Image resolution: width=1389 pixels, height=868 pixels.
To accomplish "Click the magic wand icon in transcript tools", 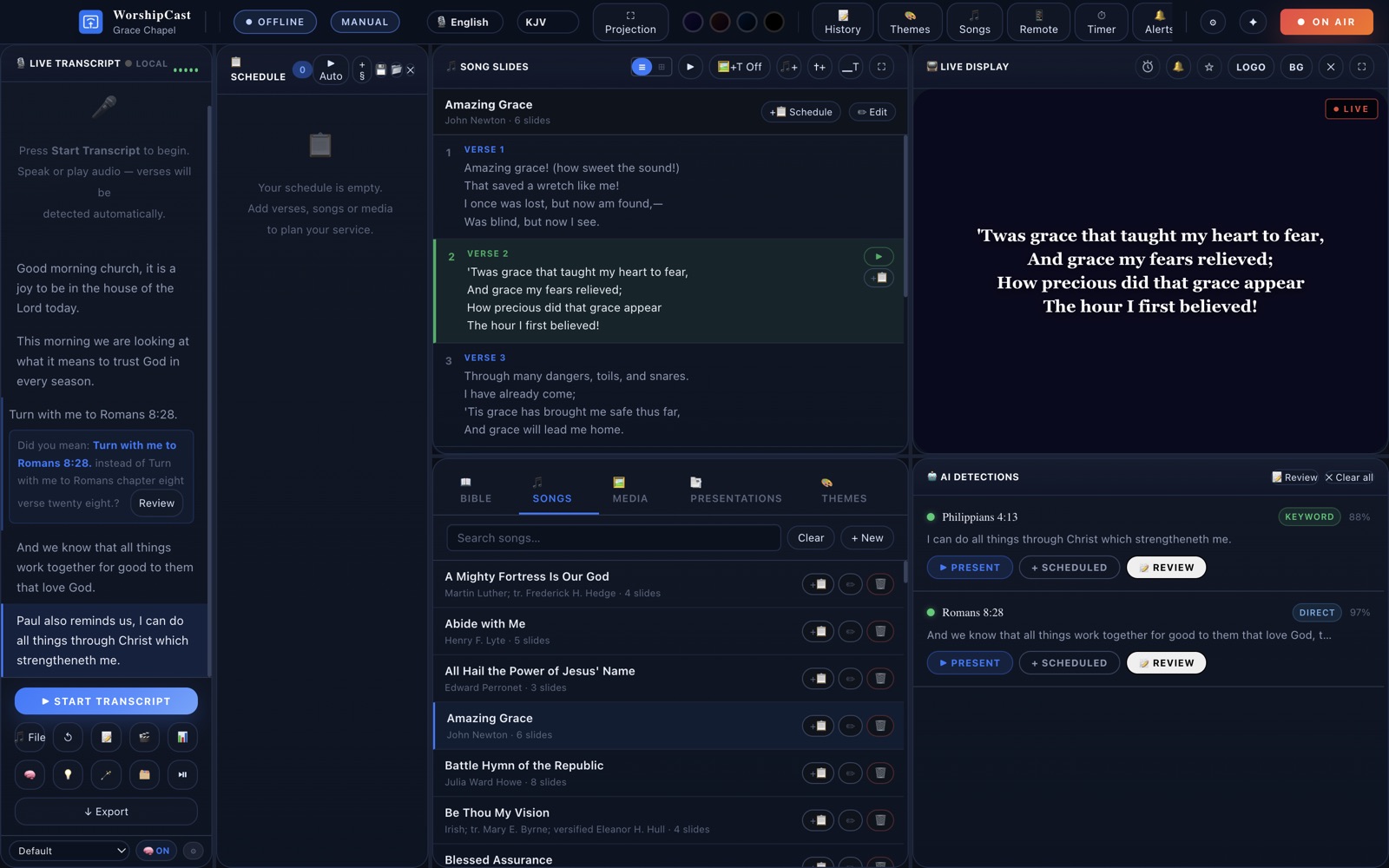I will (106, 774).
